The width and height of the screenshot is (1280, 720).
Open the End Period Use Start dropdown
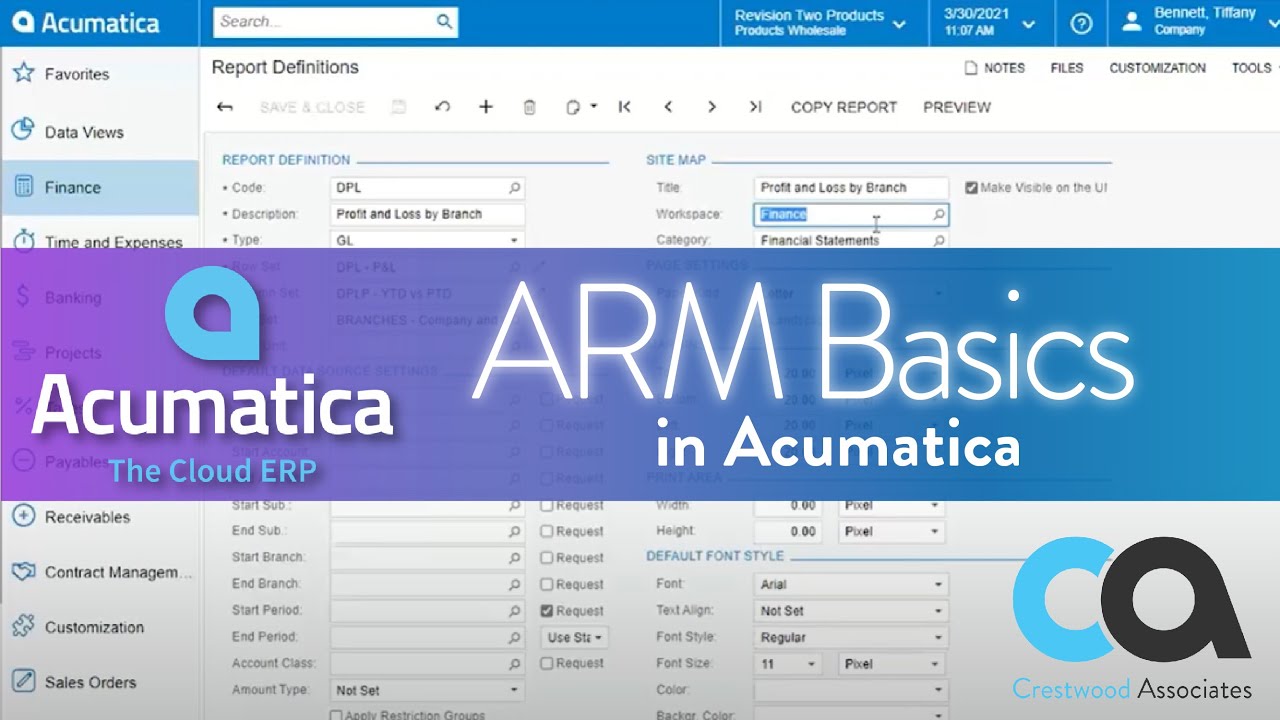(x=576, y=637)
